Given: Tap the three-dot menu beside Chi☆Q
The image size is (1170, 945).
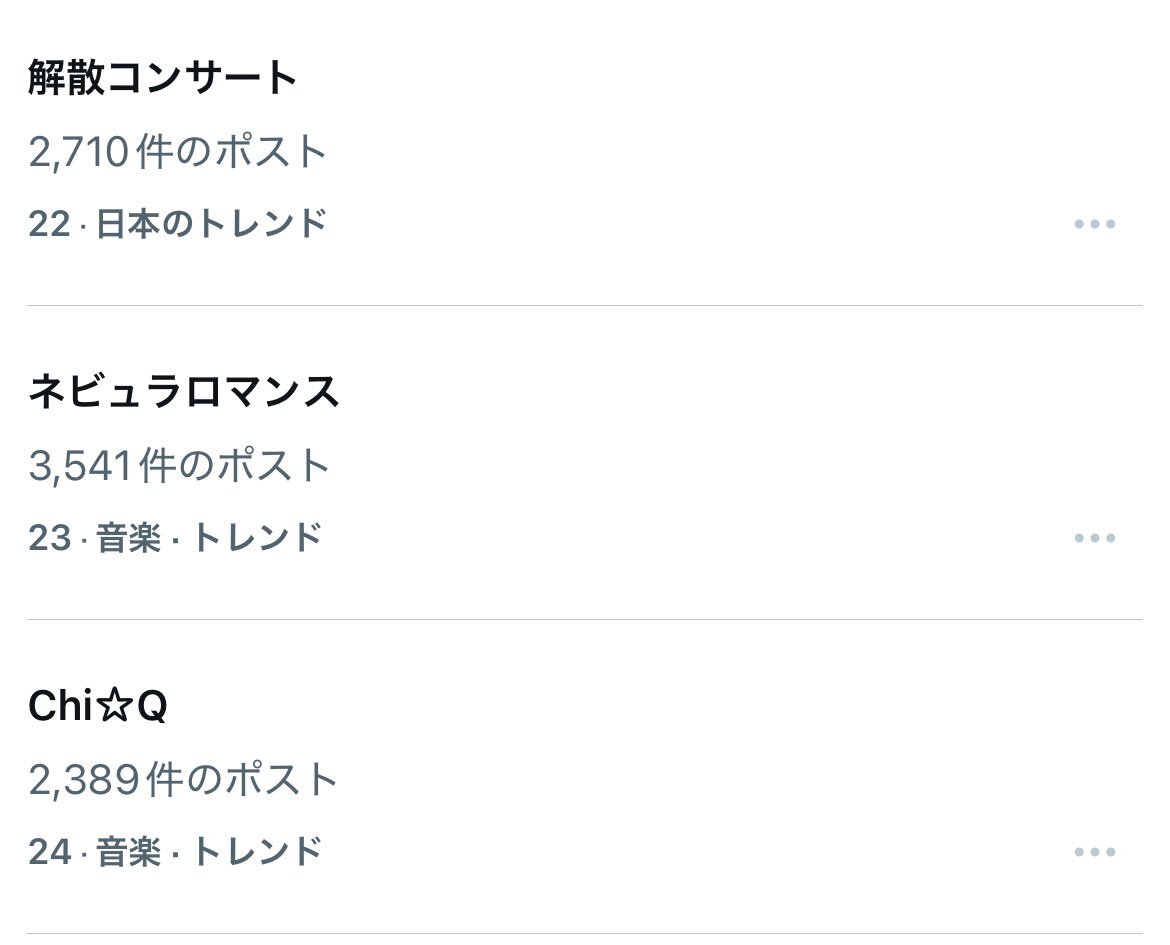Looking at the screenshot, I should click(1094, 852).
